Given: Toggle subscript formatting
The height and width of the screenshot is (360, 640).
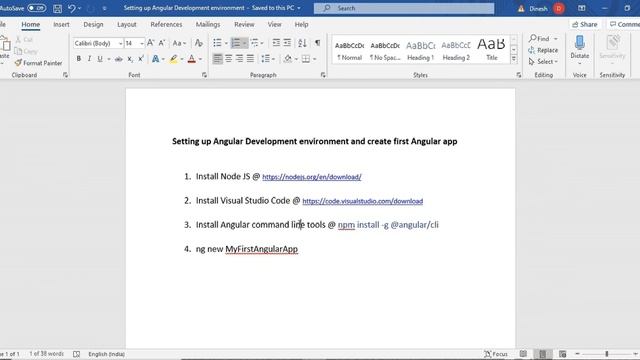Looking at the screenshot, I should pos(130,59).
